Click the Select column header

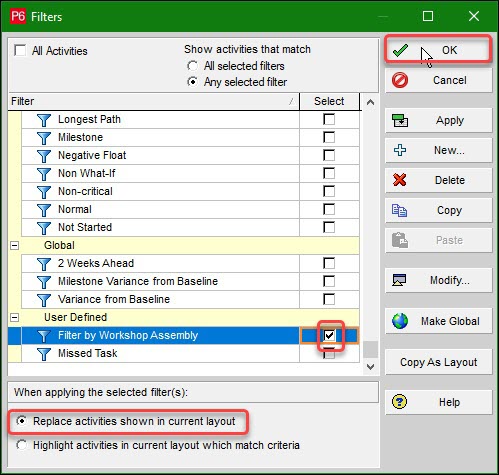(329, 101)
